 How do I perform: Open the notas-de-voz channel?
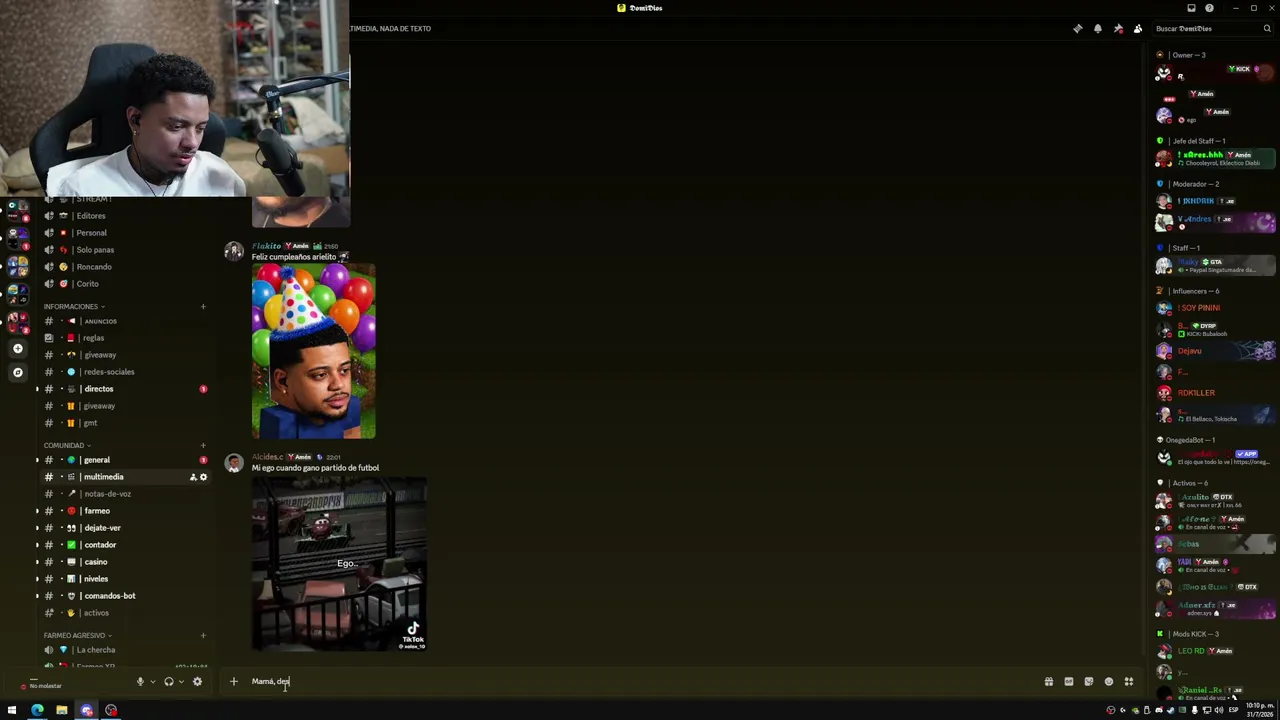click(x=124, y=494)
